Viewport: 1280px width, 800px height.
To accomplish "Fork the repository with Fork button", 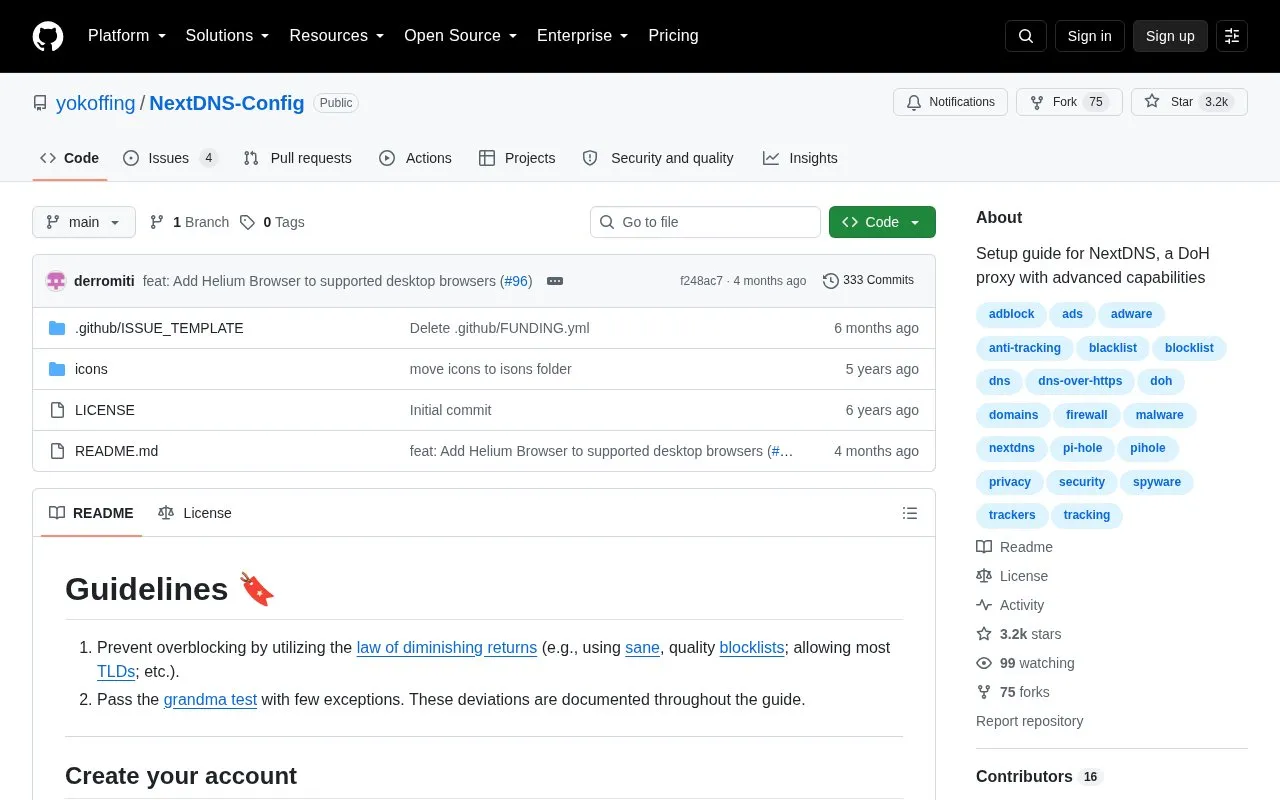I will click(x=1069, y=102).
